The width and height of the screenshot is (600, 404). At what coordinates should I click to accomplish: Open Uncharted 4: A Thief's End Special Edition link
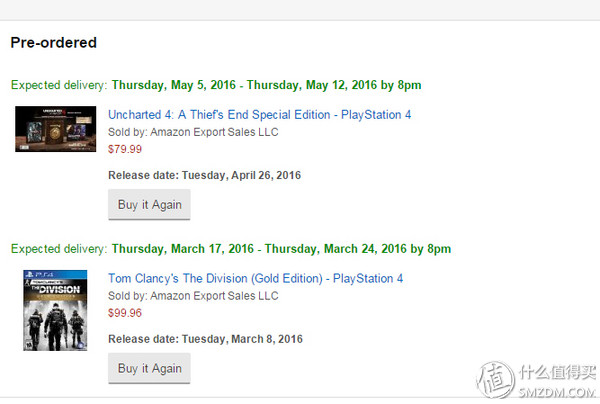click(x=259, y=115)
